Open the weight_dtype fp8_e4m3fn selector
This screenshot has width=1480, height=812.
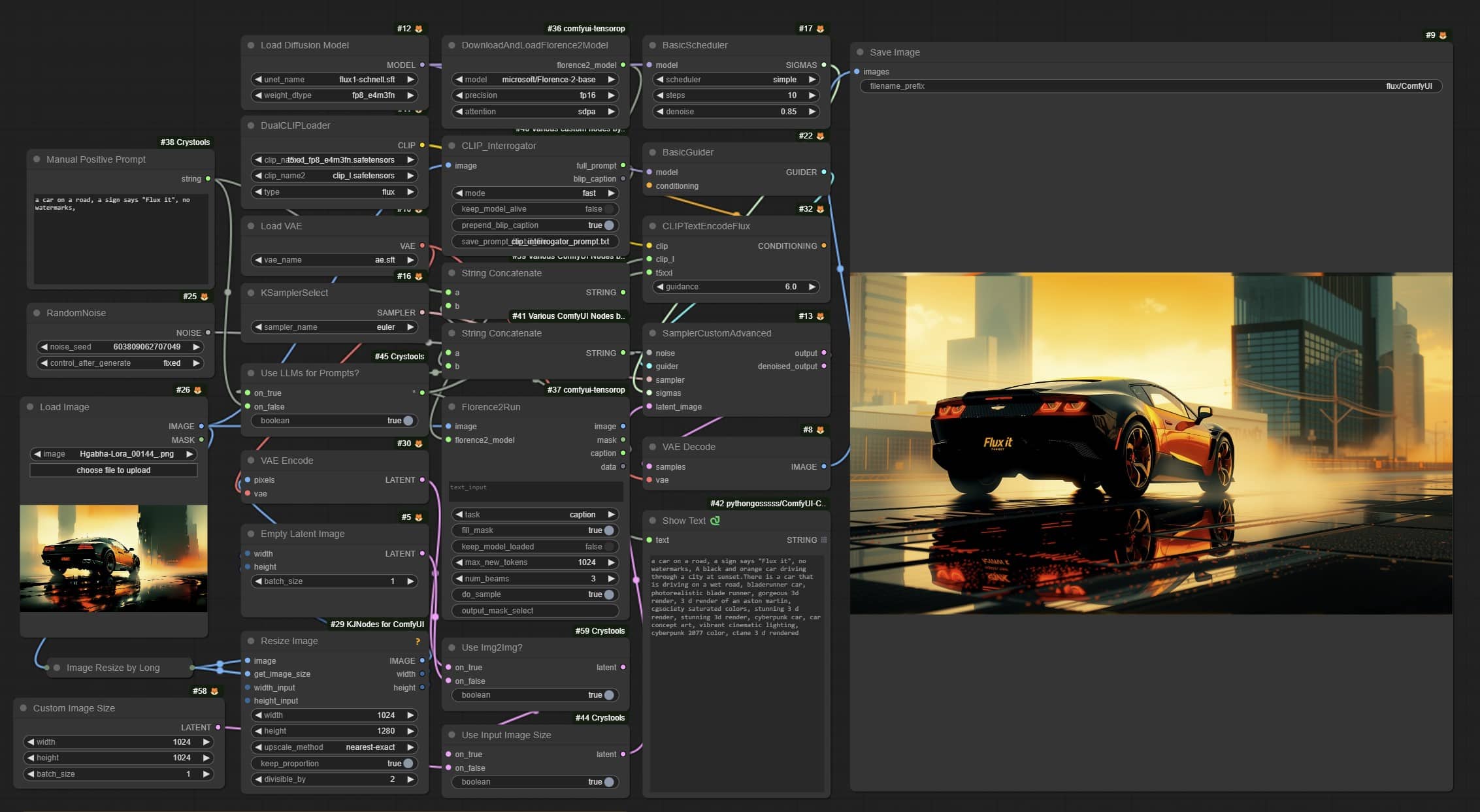coord(334,95)
